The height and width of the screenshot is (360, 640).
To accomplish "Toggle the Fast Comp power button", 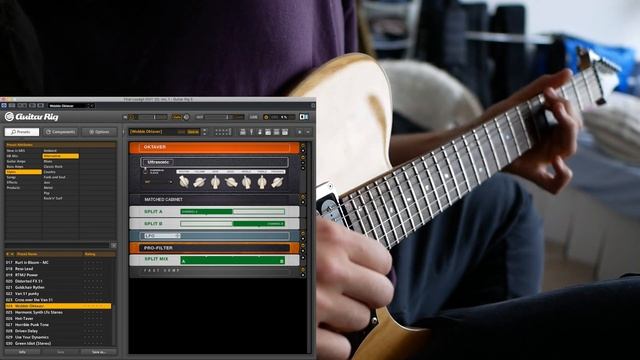I will pos(303,269).
